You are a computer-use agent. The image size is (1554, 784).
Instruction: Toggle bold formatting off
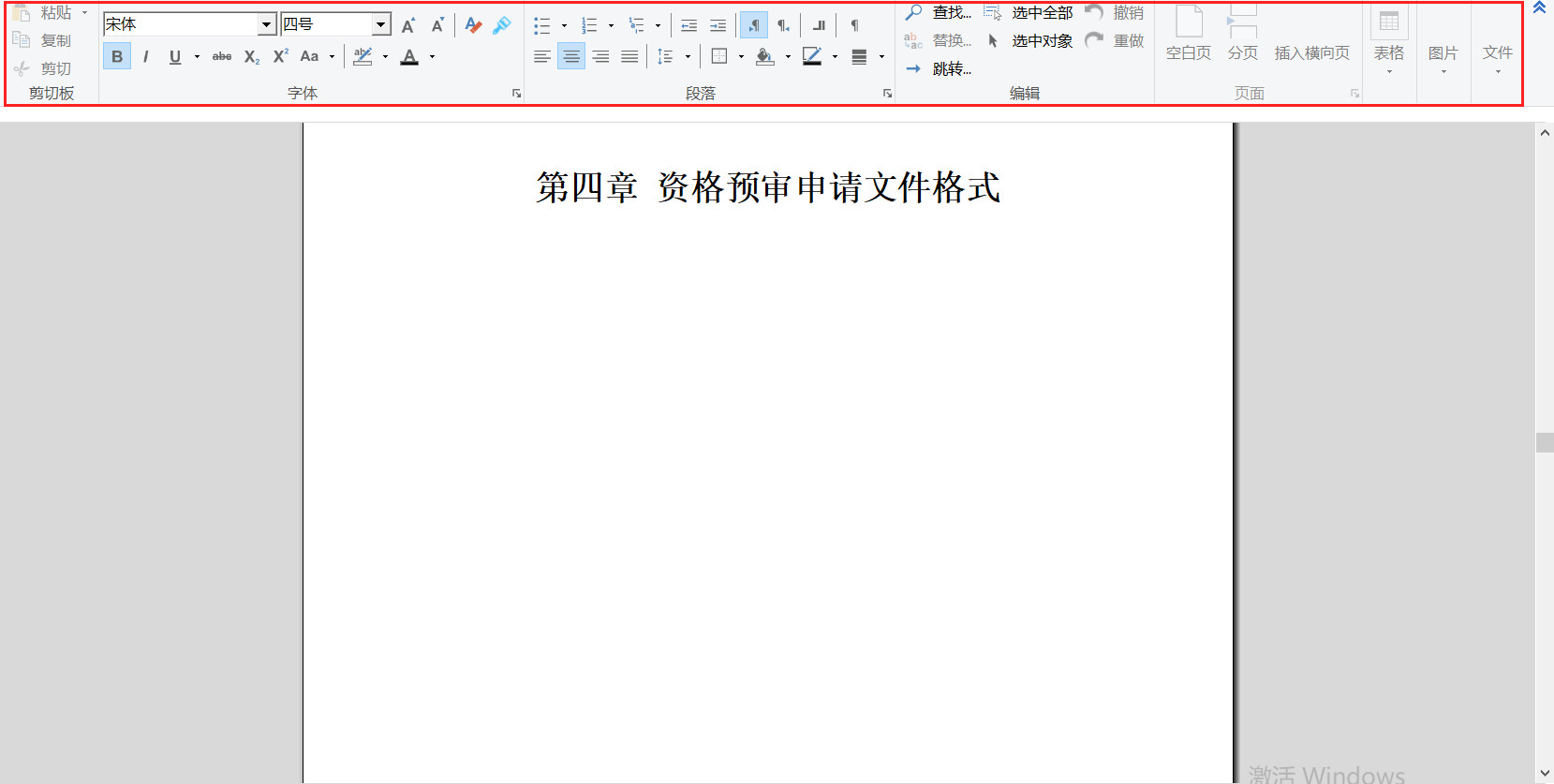pyautogui.click(x=117, y=57)
